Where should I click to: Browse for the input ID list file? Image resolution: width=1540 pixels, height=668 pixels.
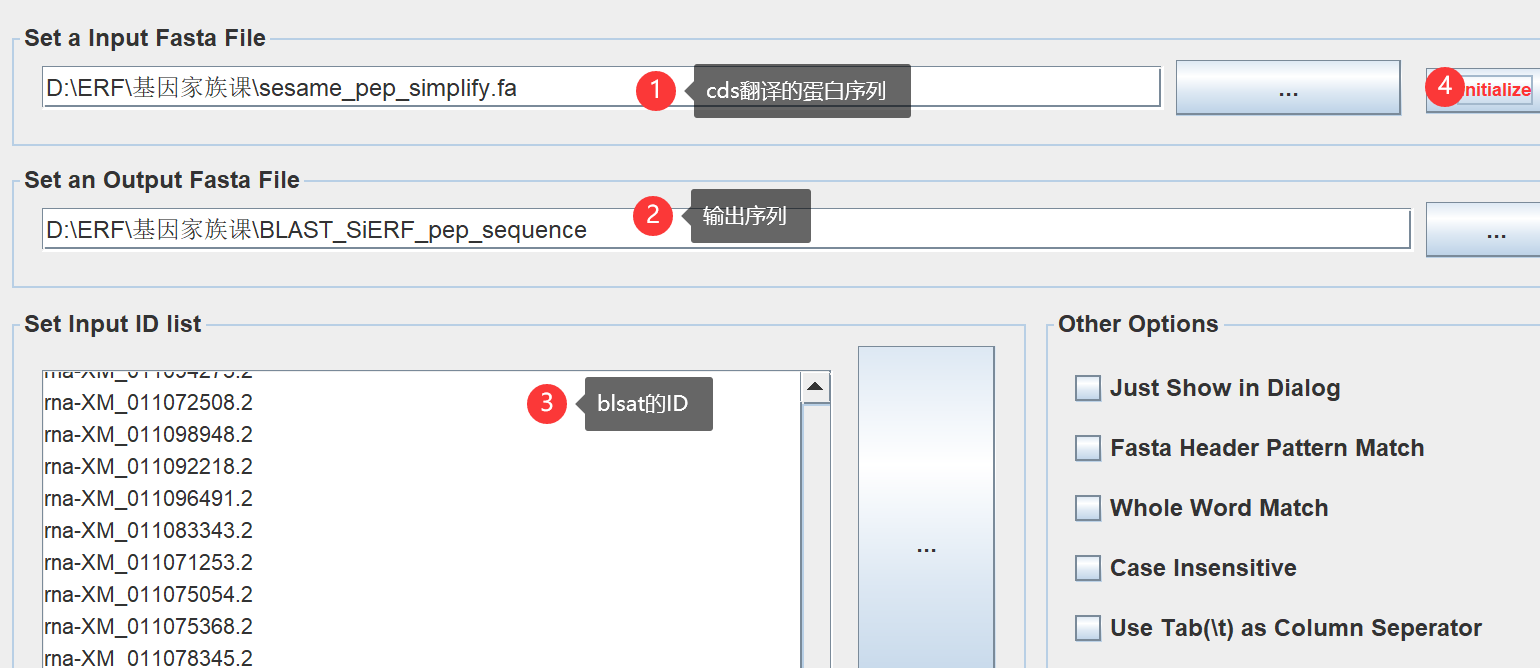(x=926, y=548)
